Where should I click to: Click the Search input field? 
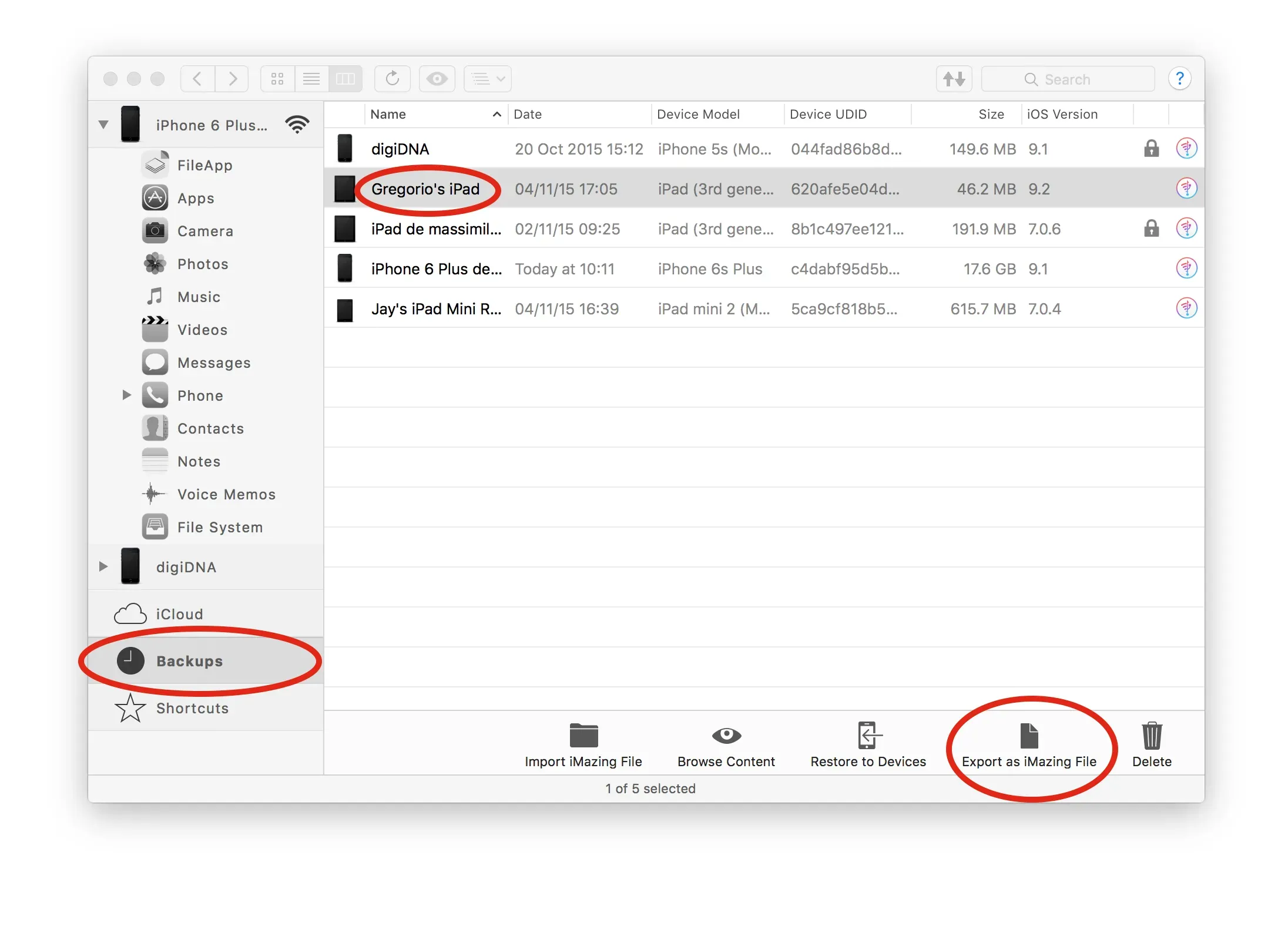pos(1067,79)
